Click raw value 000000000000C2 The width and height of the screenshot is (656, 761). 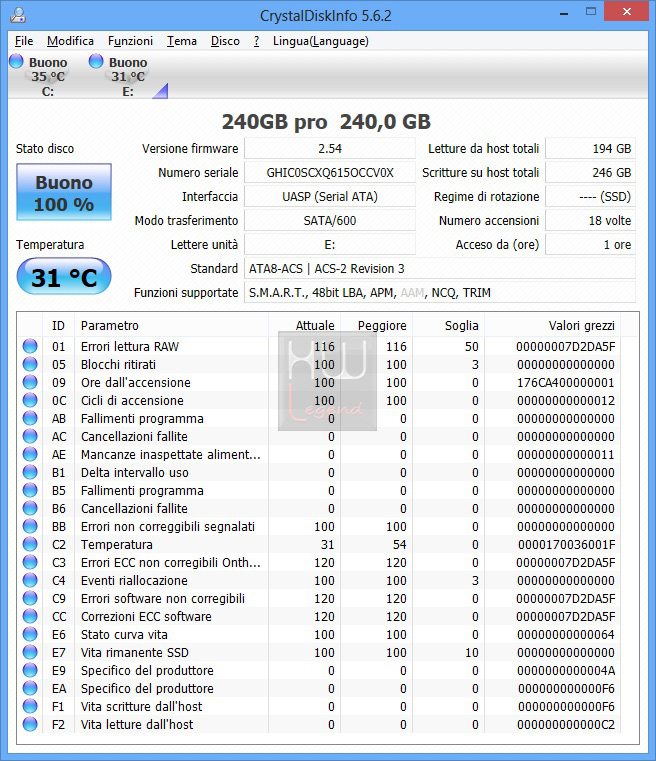pyautogui.click(x=566, y=724)
